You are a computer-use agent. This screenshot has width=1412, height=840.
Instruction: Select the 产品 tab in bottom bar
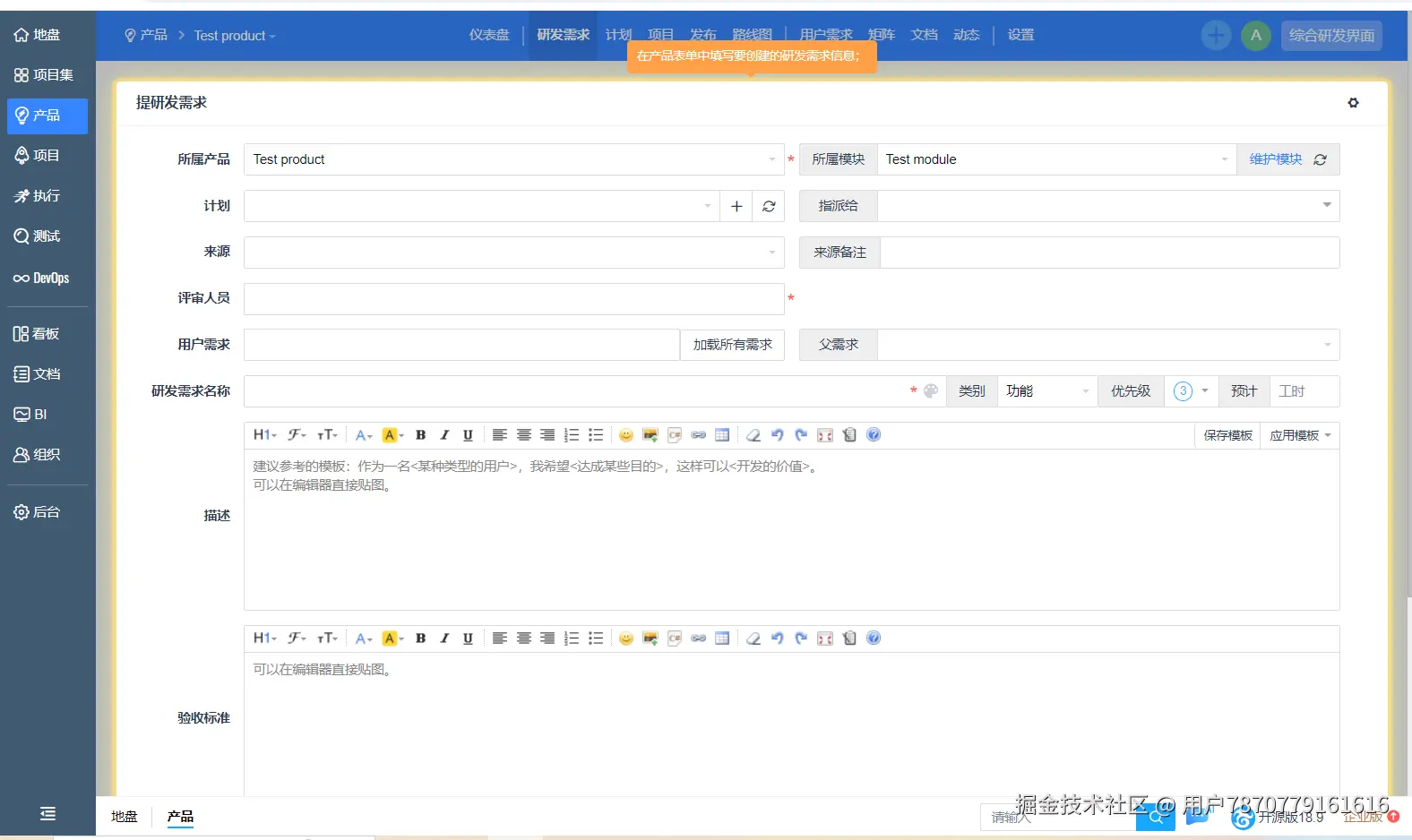click(x=180, y=817)
